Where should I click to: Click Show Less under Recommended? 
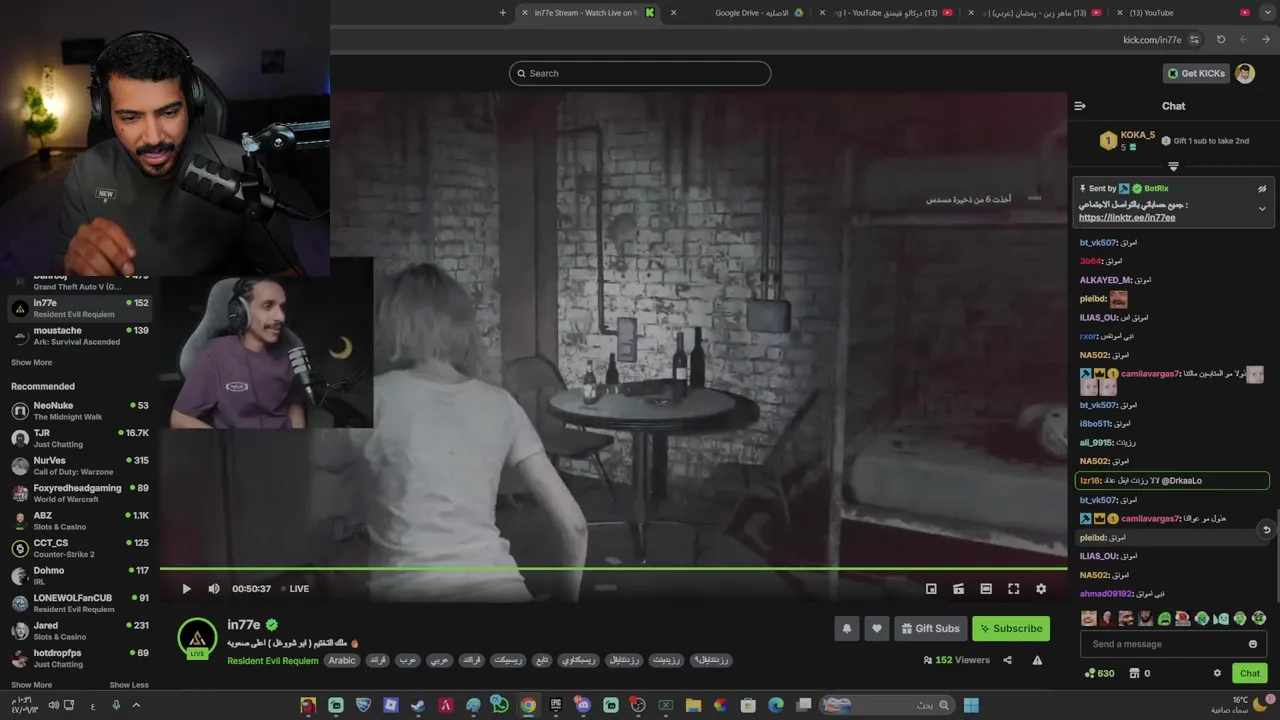point(129,685)
